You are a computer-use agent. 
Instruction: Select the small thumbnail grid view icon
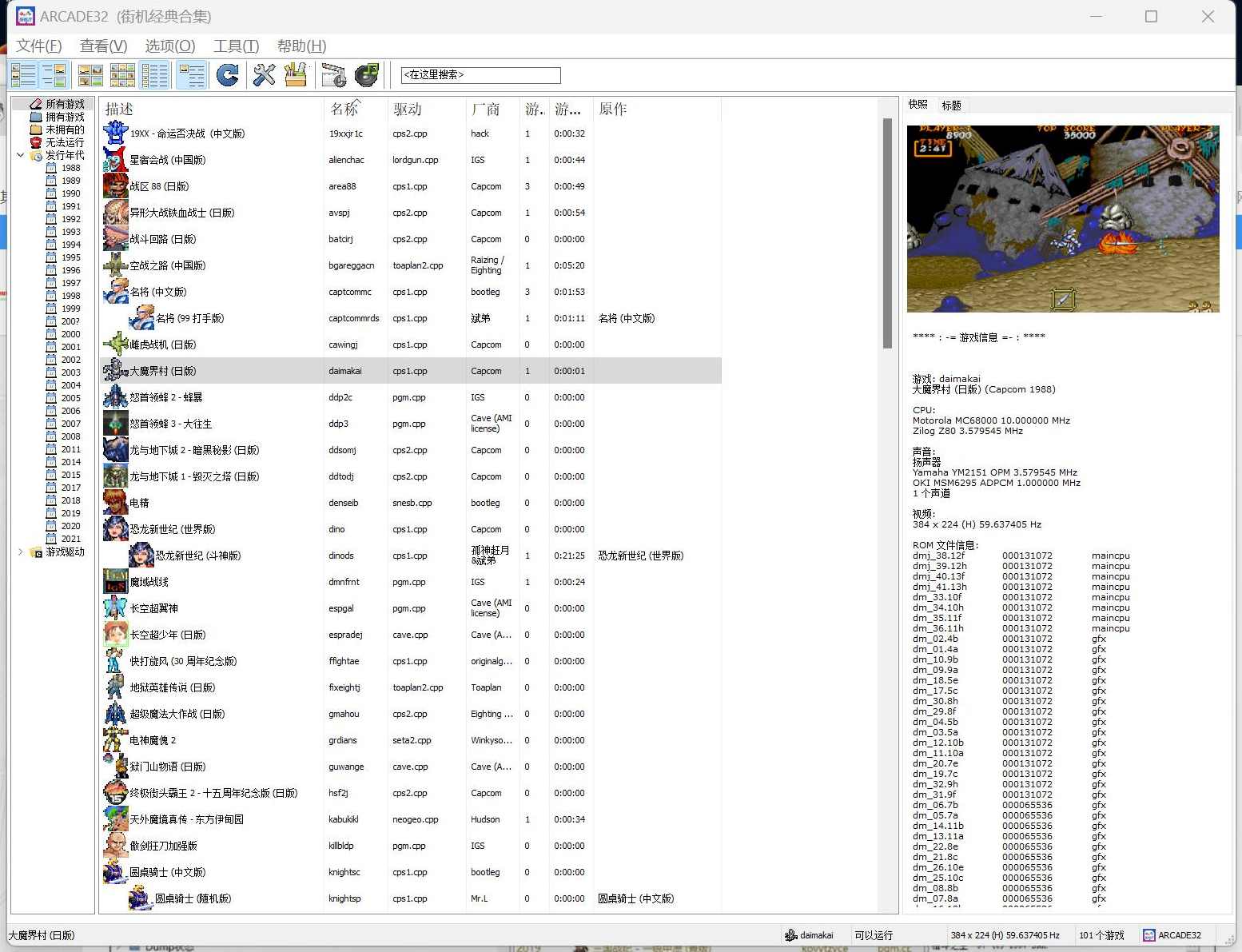coord(122,75)
